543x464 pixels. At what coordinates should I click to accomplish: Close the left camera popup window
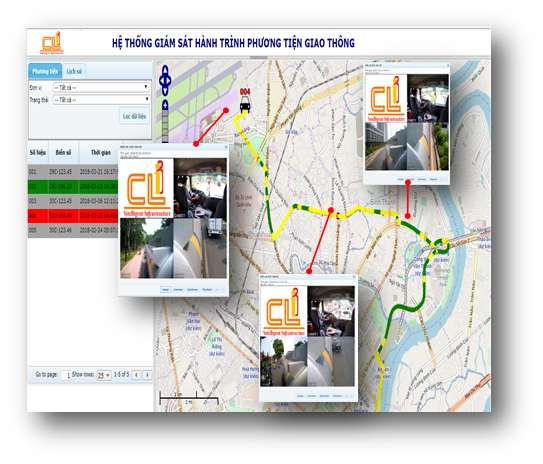[x=226, y=147]
